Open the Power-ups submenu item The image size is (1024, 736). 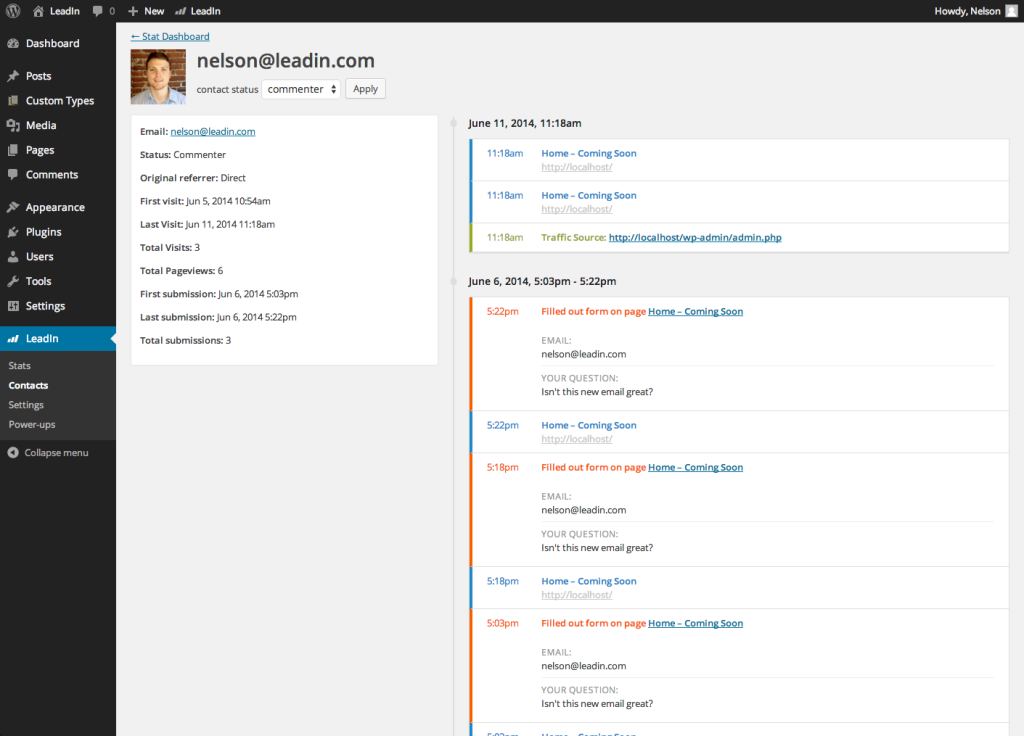pos(32,424)
